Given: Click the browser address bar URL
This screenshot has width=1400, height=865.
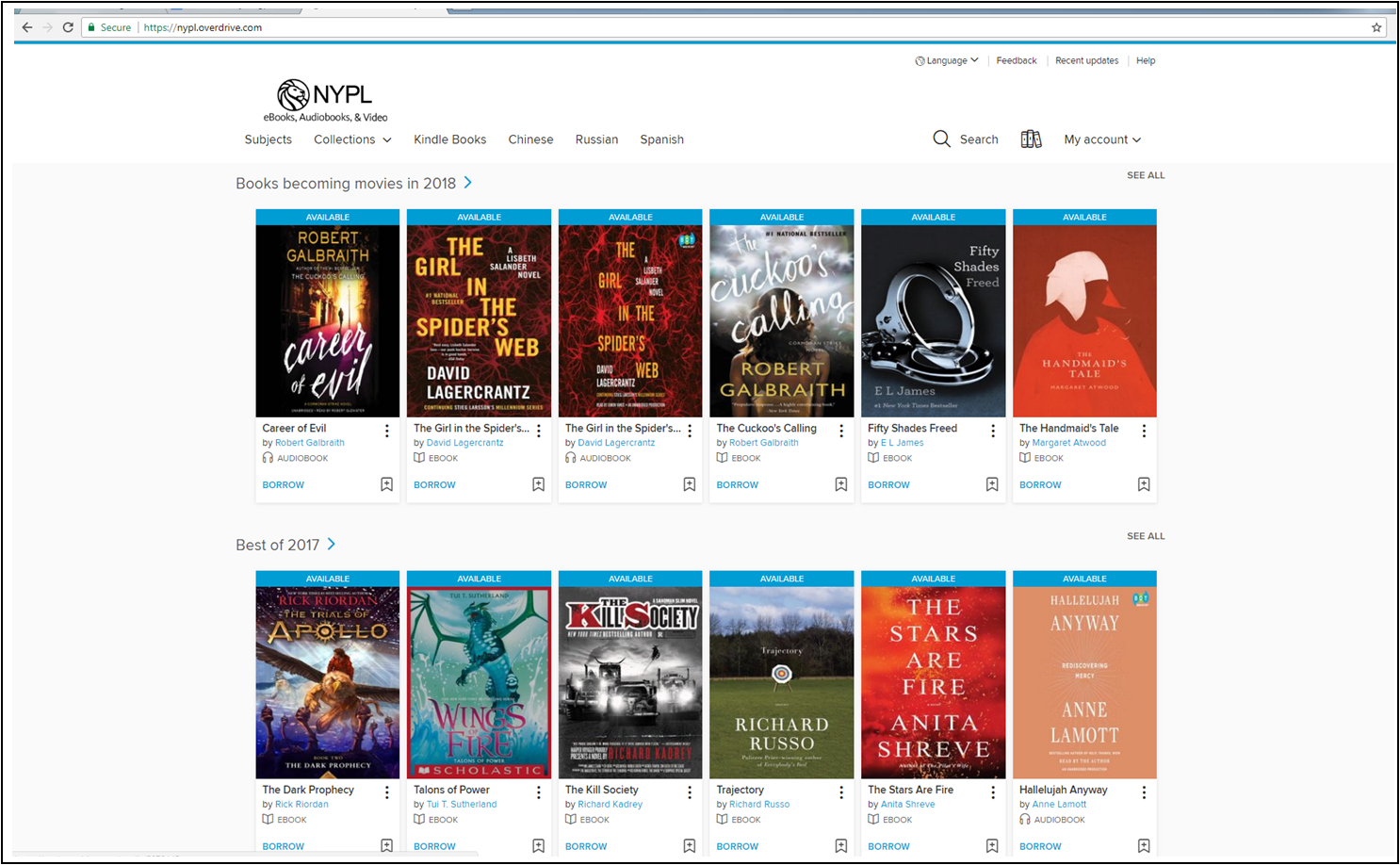Looking at the screenshot, I should pos(203,27).
